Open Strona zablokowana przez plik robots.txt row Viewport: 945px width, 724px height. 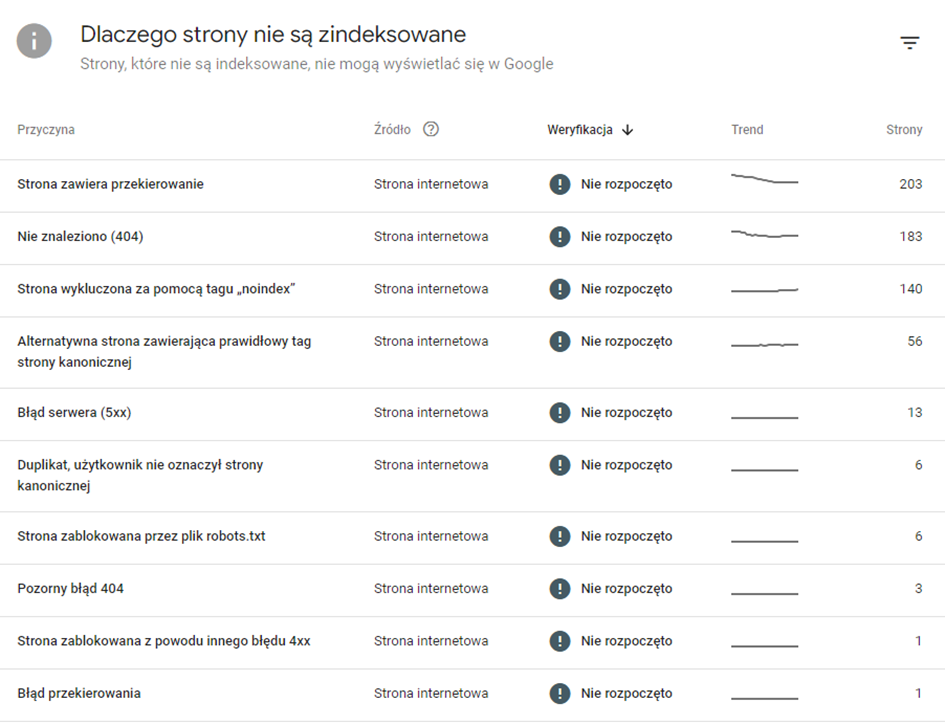pos(472,538)
